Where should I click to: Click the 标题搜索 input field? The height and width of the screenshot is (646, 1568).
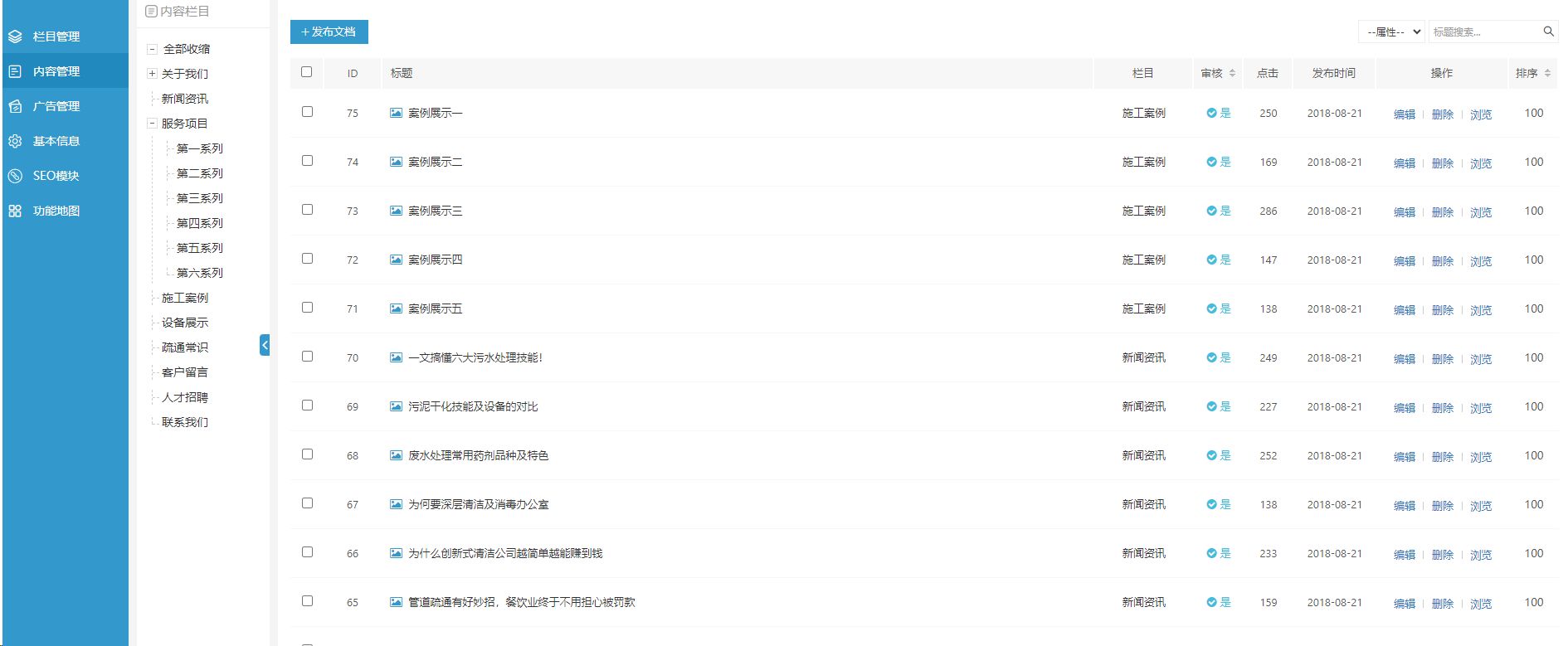[1483, 32]
